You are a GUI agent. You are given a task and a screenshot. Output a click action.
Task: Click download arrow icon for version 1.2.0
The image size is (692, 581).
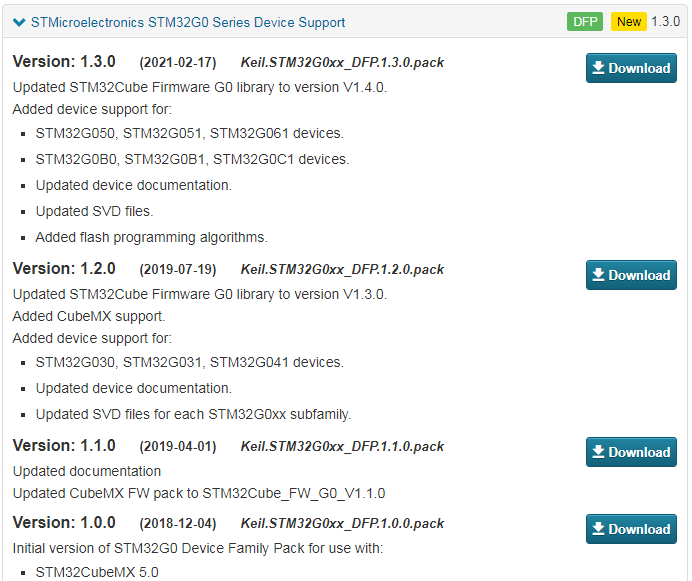598,275
